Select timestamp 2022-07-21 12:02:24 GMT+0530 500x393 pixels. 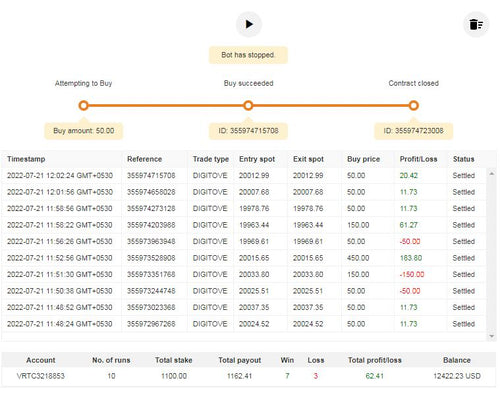pyautogui.click(x=60, y=176)
